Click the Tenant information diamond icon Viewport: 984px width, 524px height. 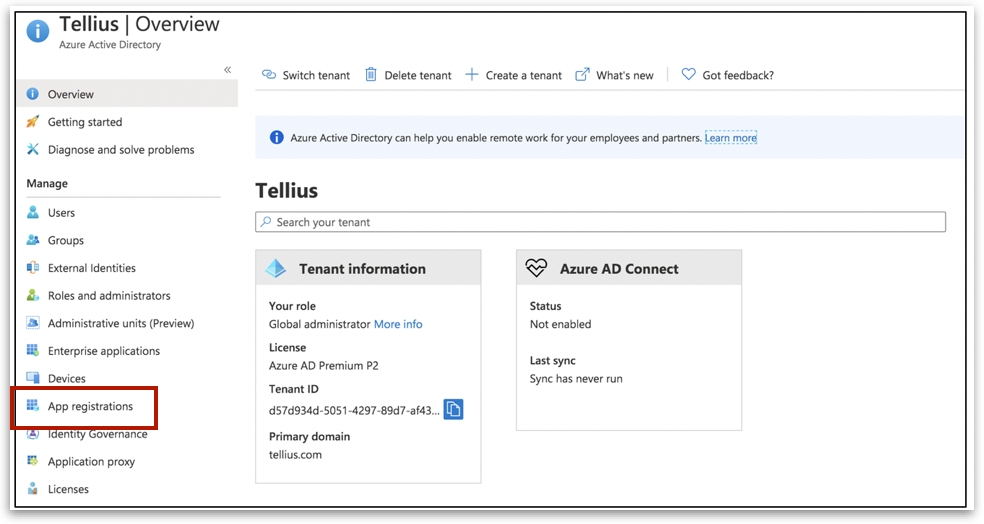[275, 268]
